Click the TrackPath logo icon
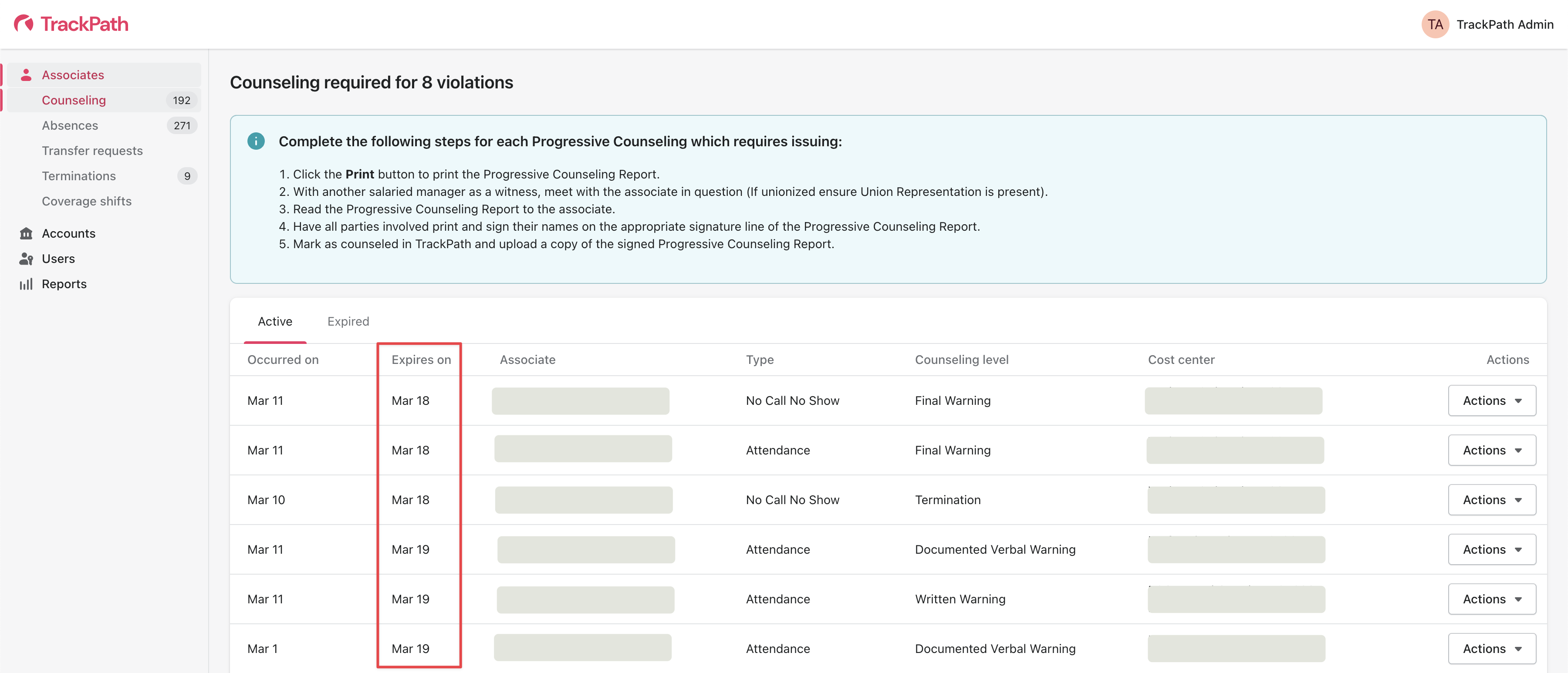Screen dimensions: 1568x673 [24, 24]
